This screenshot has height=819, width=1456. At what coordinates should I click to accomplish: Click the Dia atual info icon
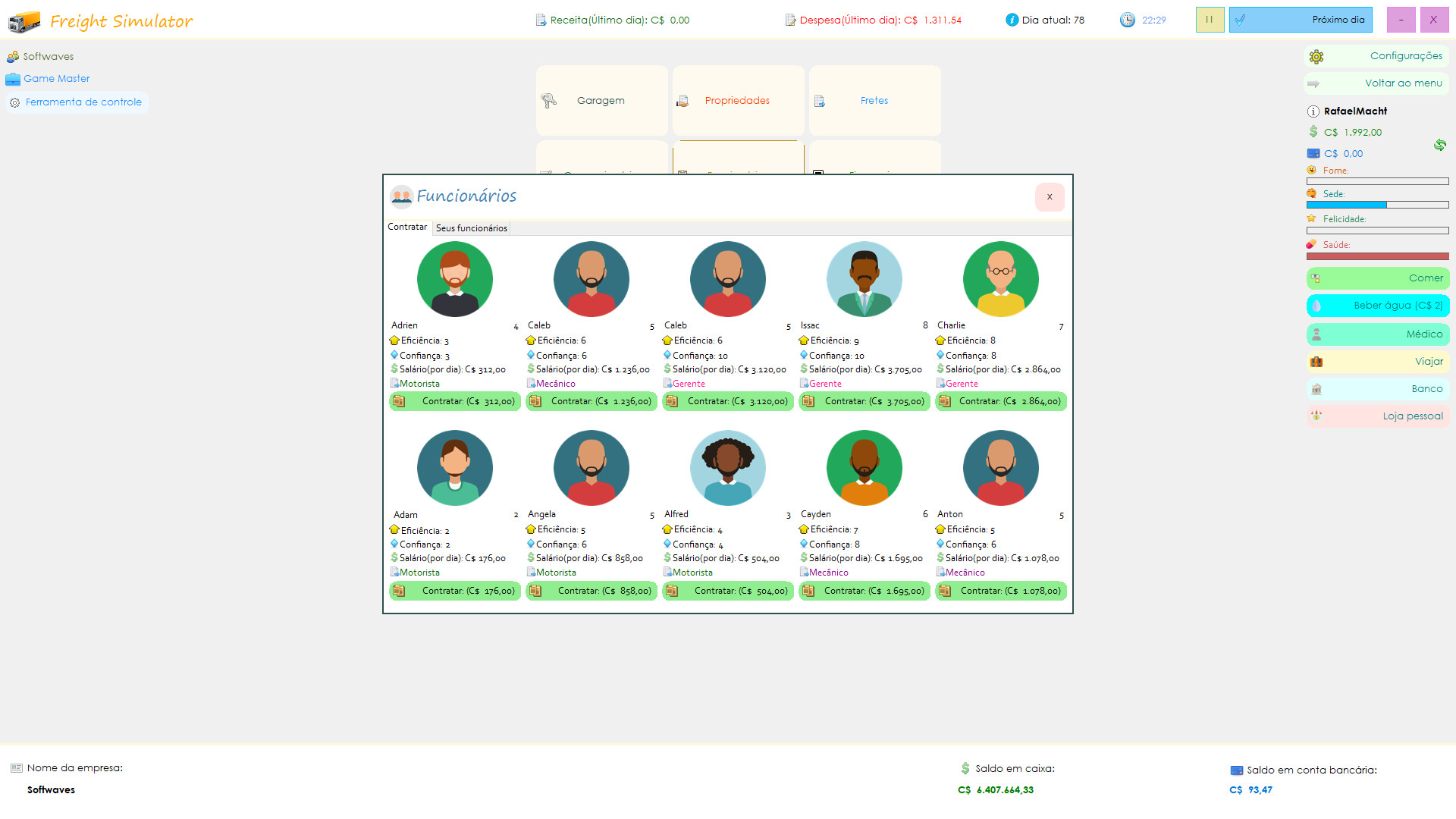(1012, 20)
